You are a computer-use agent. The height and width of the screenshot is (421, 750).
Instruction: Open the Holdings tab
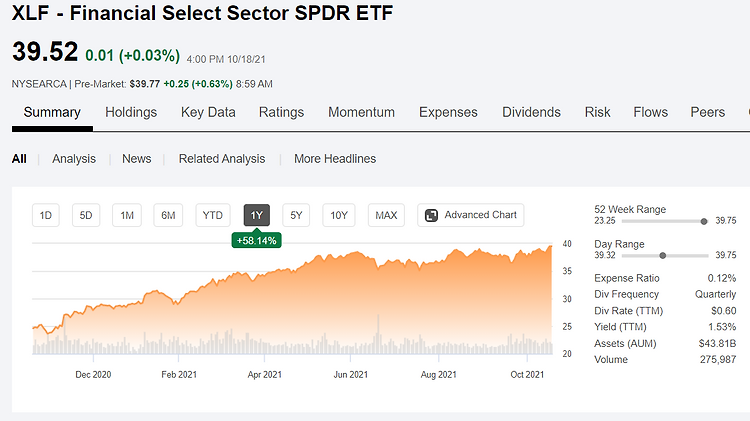pos(131,112)
